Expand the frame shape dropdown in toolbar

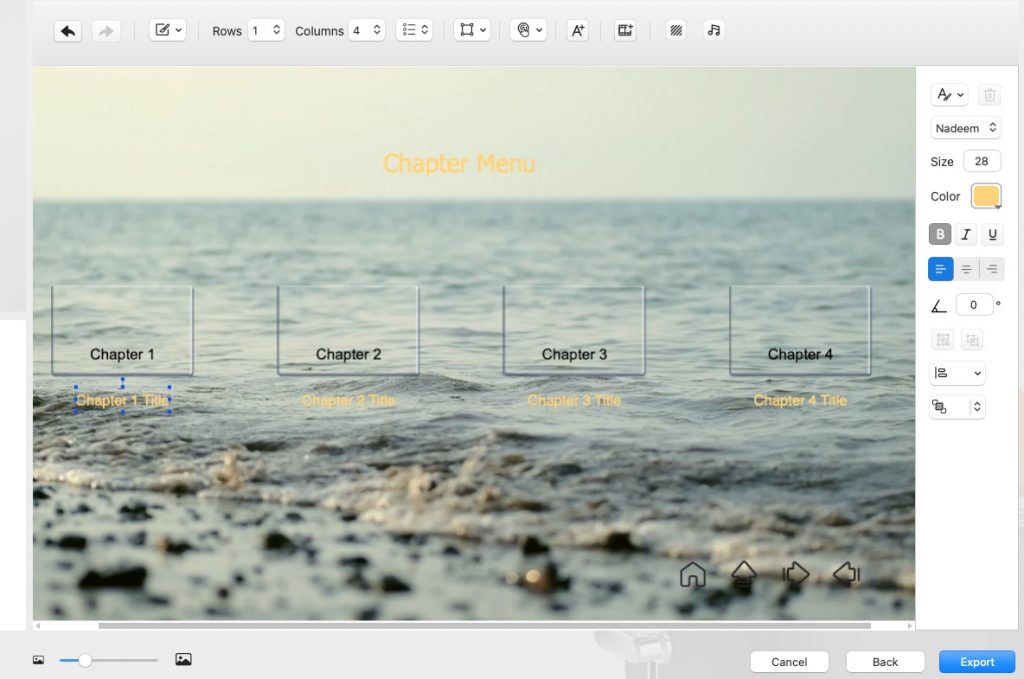point(472,31)
